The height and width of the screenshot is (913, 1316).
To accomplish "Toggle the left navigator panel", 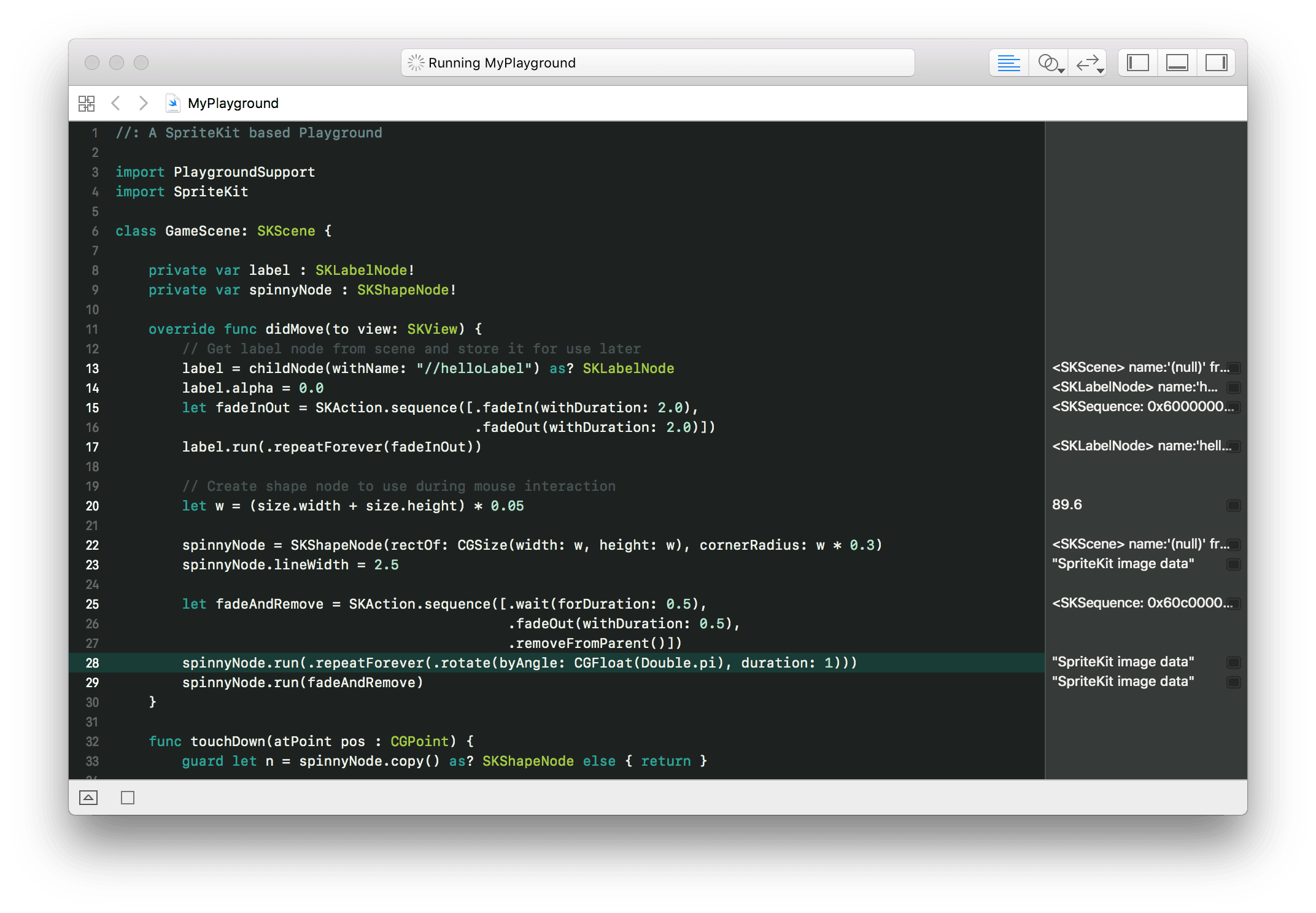I will [1137, 63].
